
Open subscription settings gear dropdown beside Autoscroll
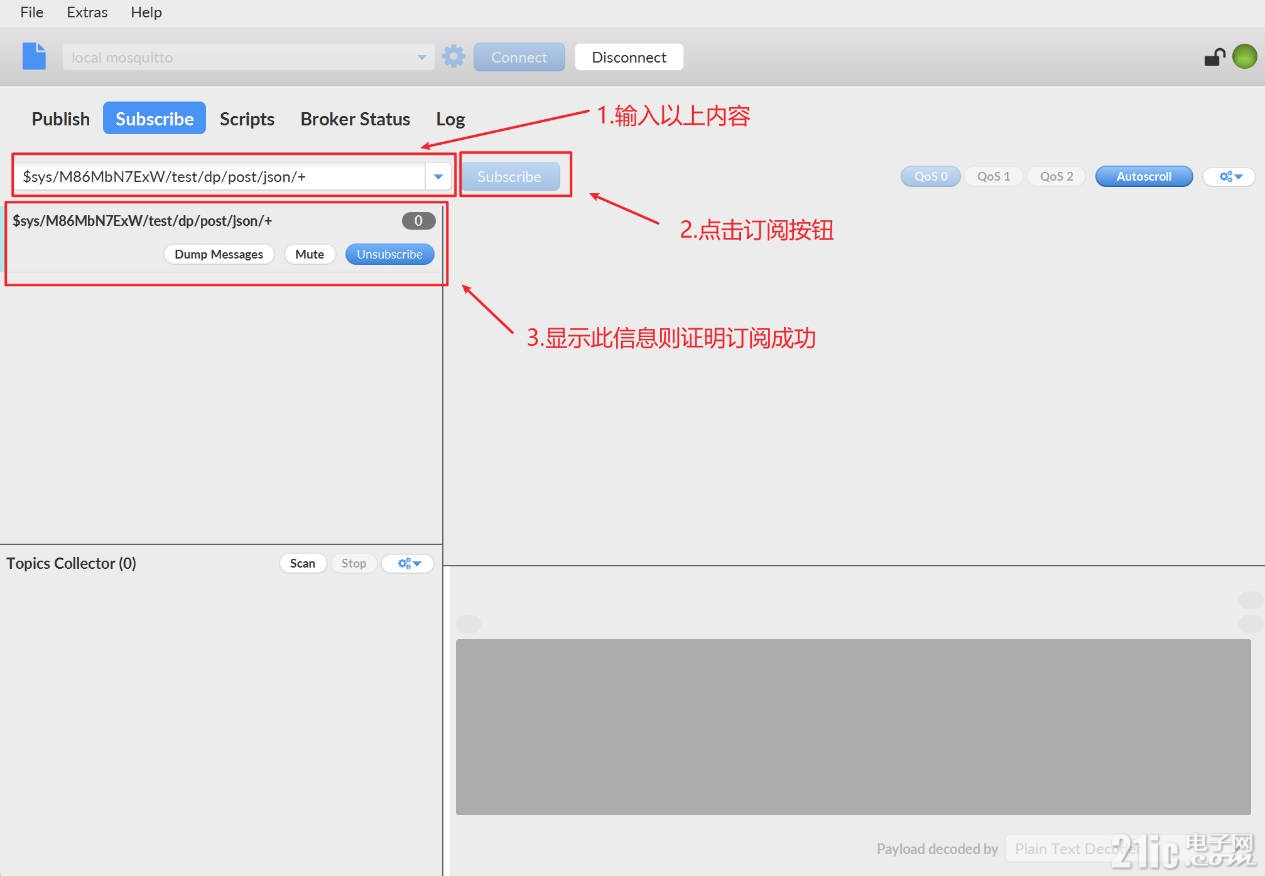1229,176
